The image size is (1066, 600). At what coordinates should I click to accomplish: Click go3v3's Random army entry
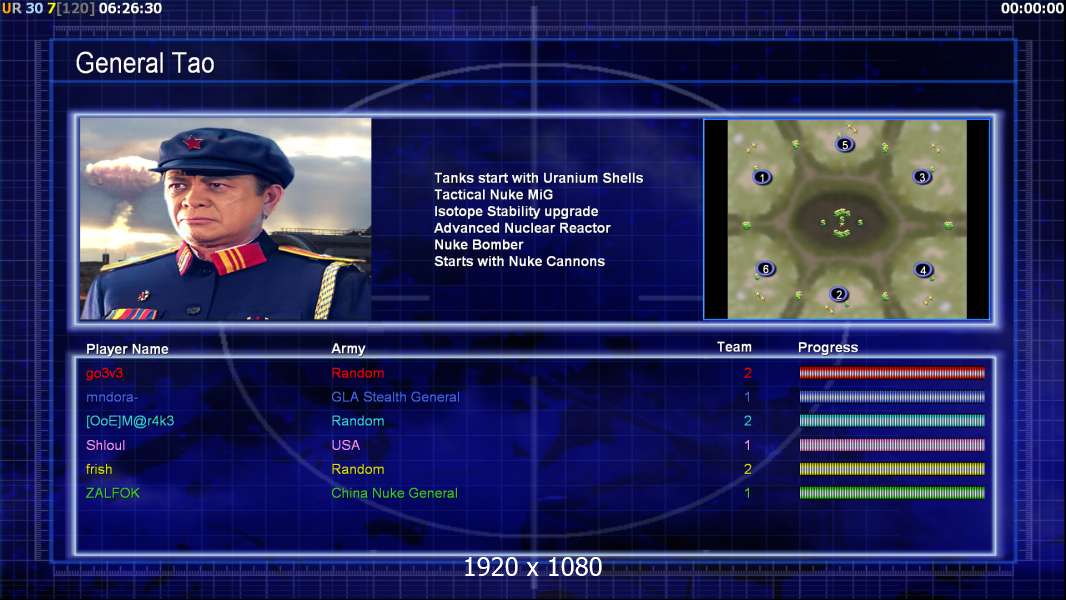pos(358,373)
